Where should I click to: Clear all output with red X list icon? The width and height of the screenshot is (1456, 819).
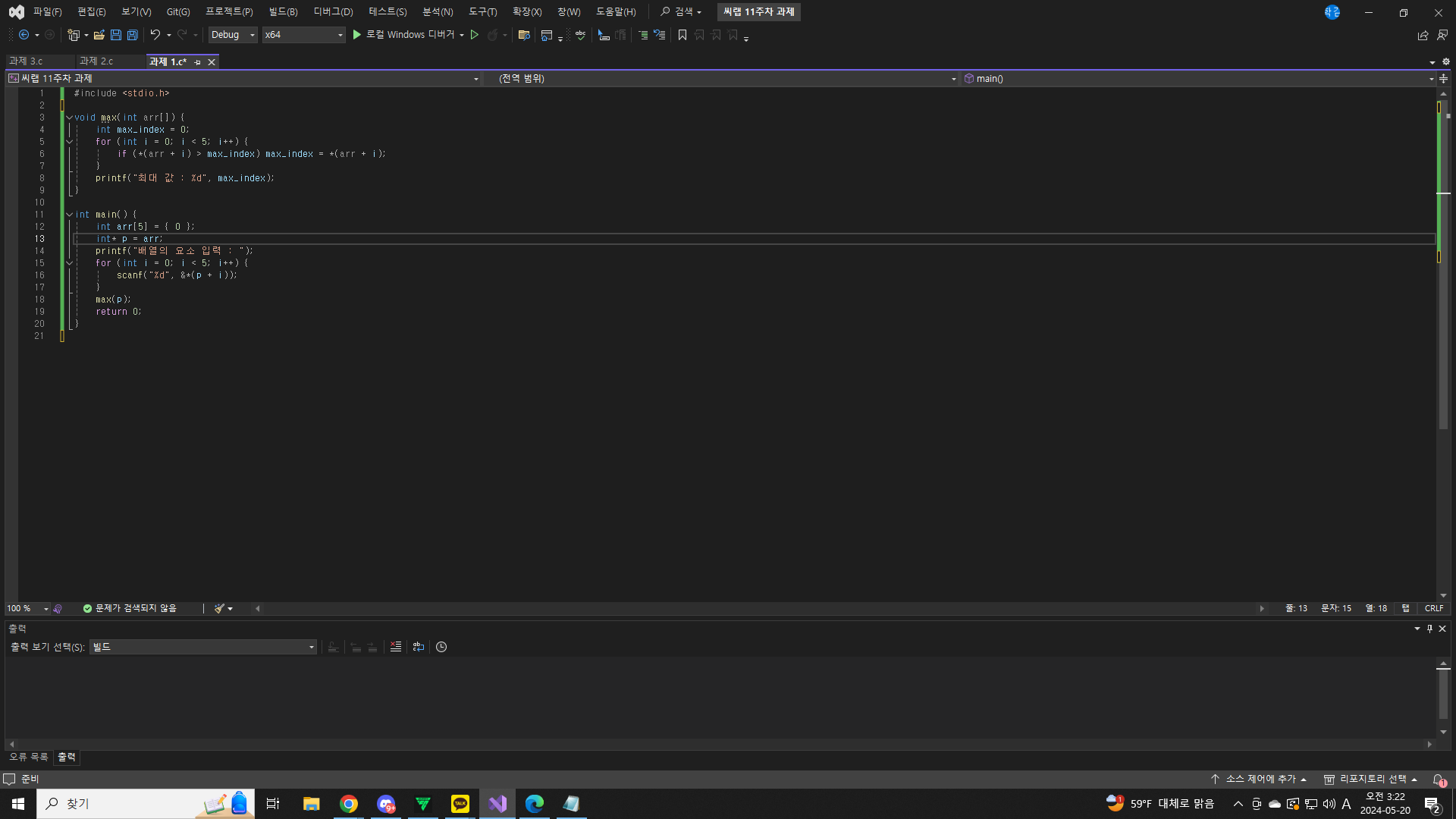pos(396,647)
